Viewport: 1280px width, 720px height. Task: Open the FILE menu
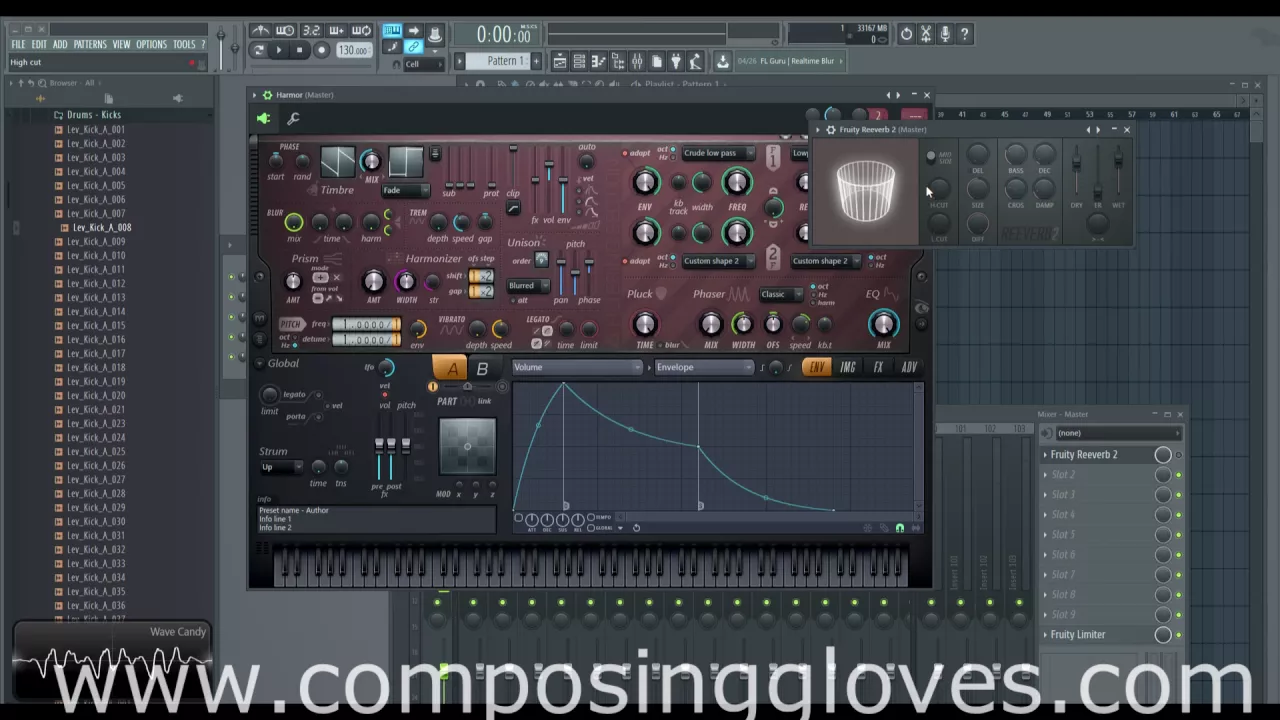[18, 44]
